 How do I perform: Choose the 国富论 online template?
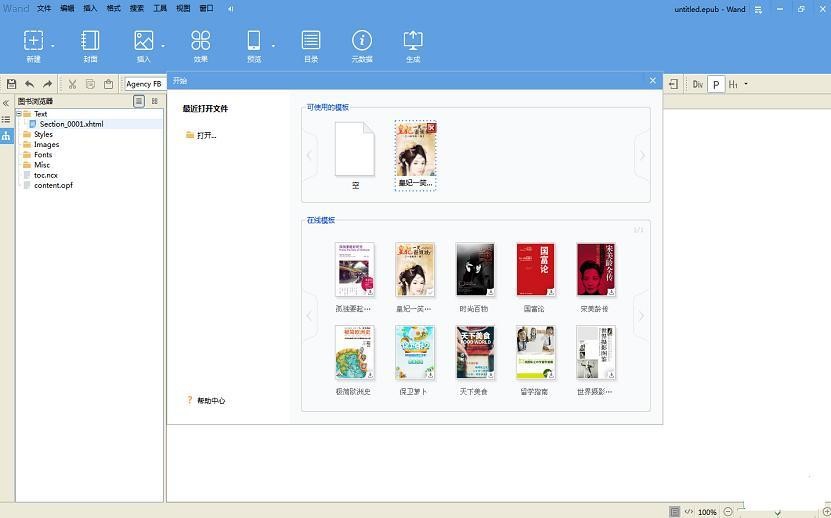(535, 277)
